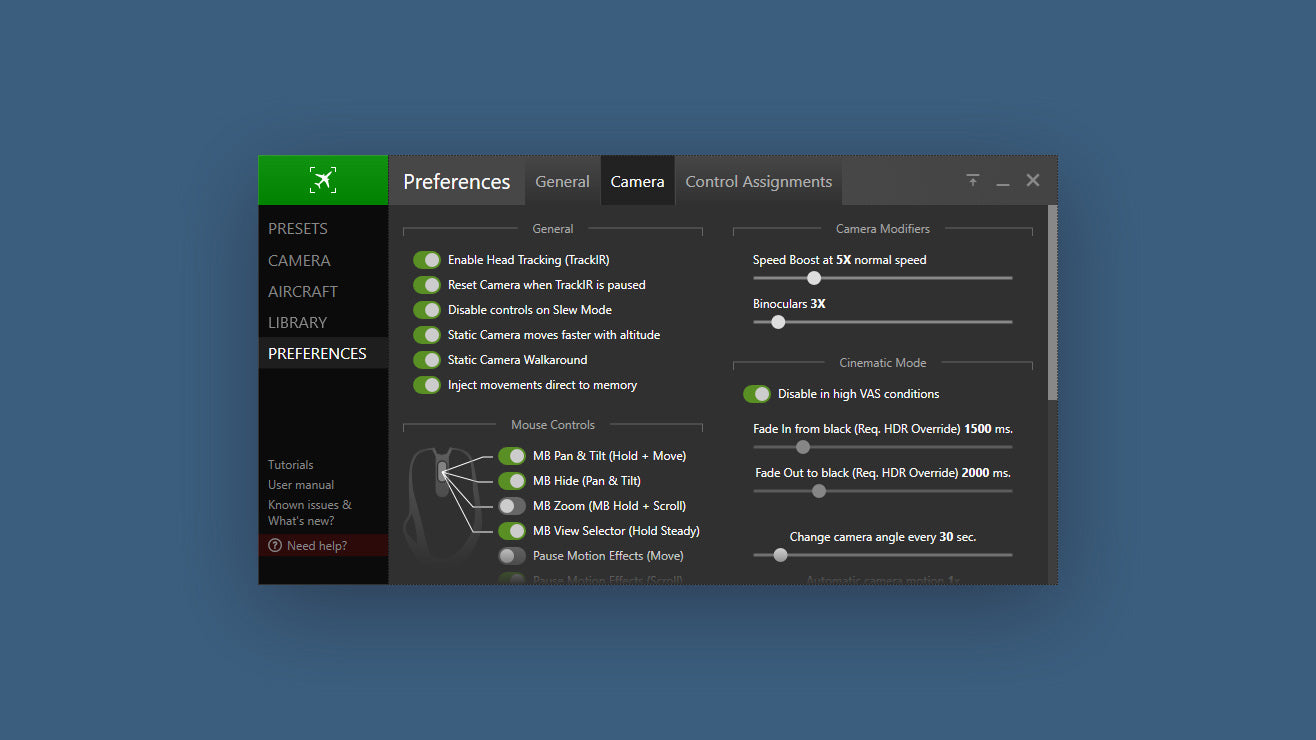Close the window with the X icon
This screenshot has width=1316, height=740.
point(1033,180)
